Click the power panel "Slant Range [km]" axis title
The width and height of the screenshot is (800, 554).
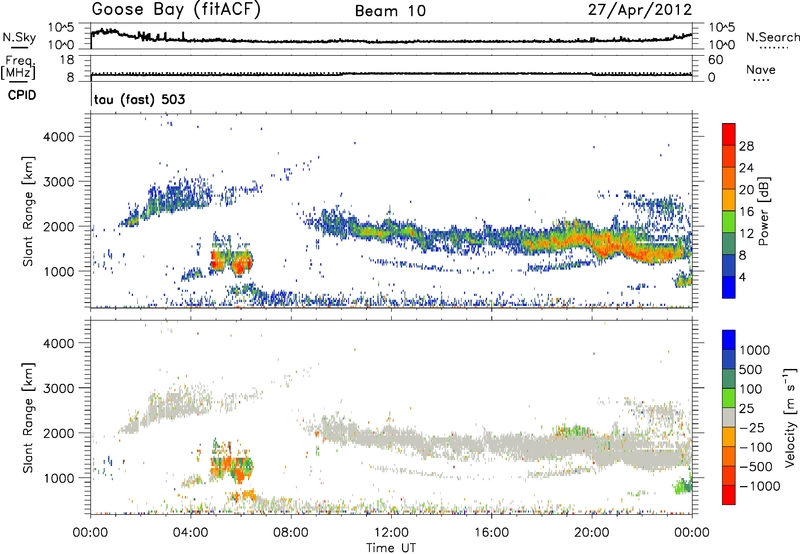[x=28, y=211]
